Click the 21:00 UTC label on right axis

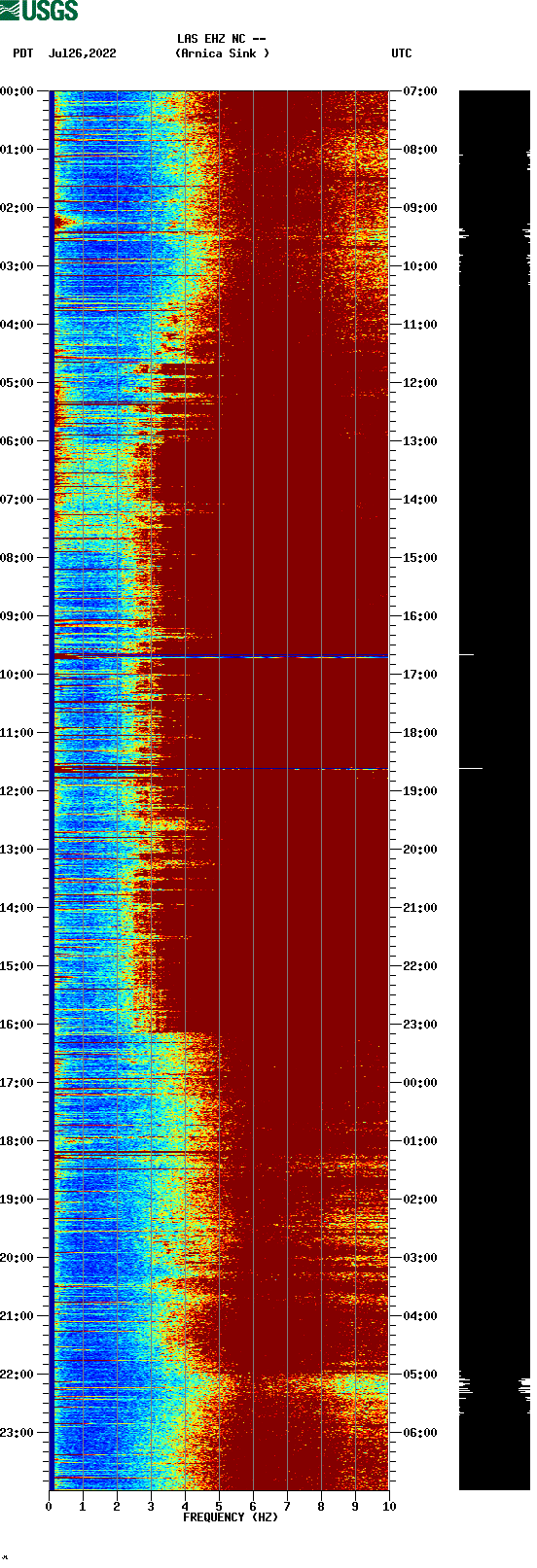(420, 908)
